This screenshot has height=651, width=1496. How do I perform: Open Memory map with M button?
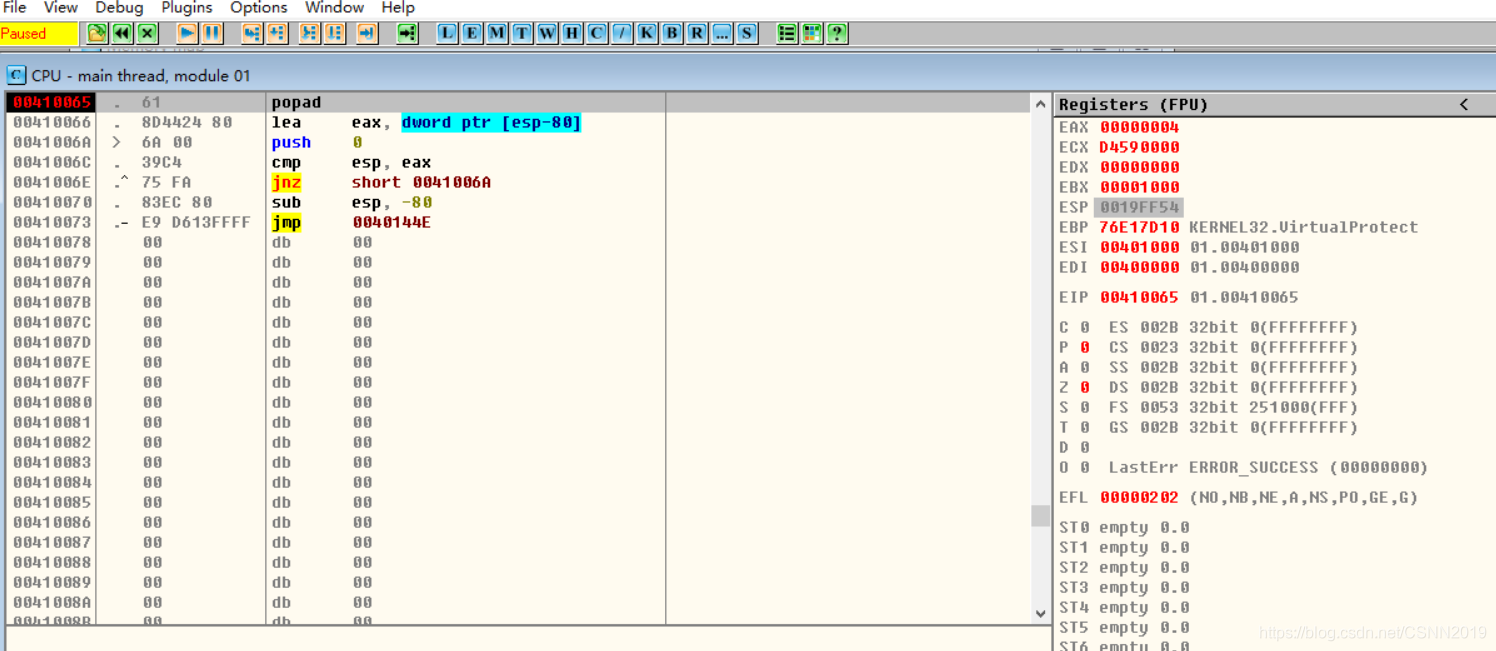pyautogui.click(x=497, y=33)
